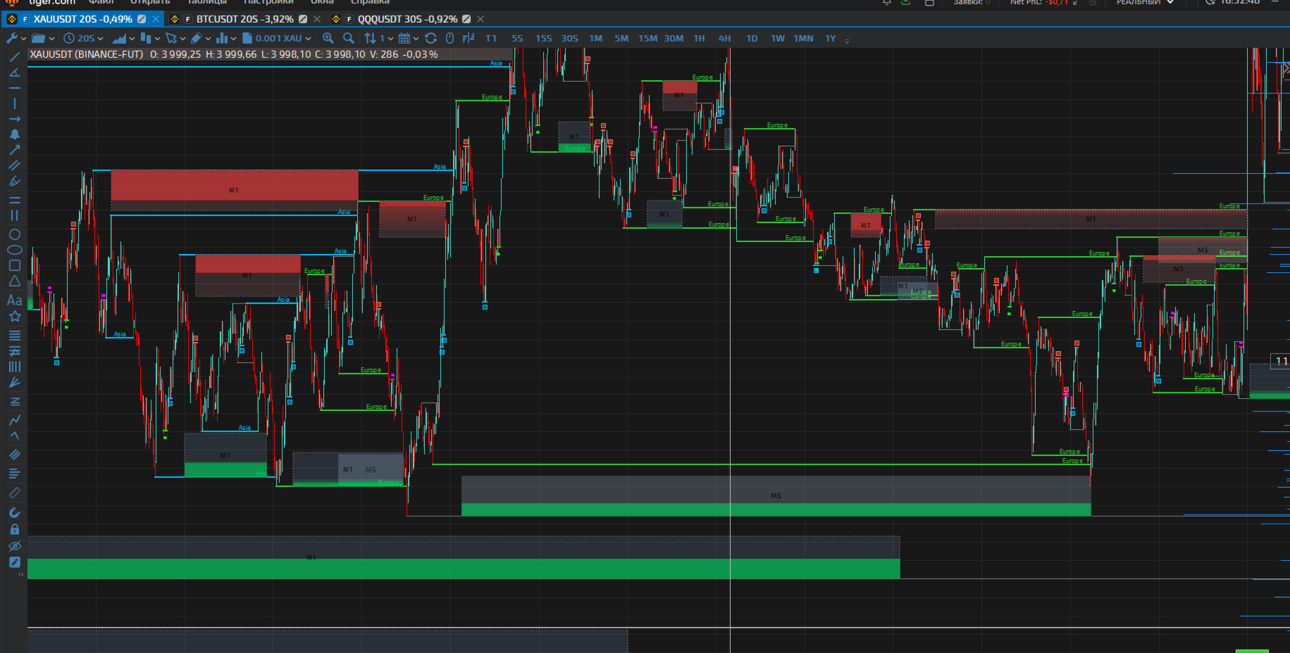1290x653 pixels.
Task: Set timeframe to 15S
Action: (543, 38)
